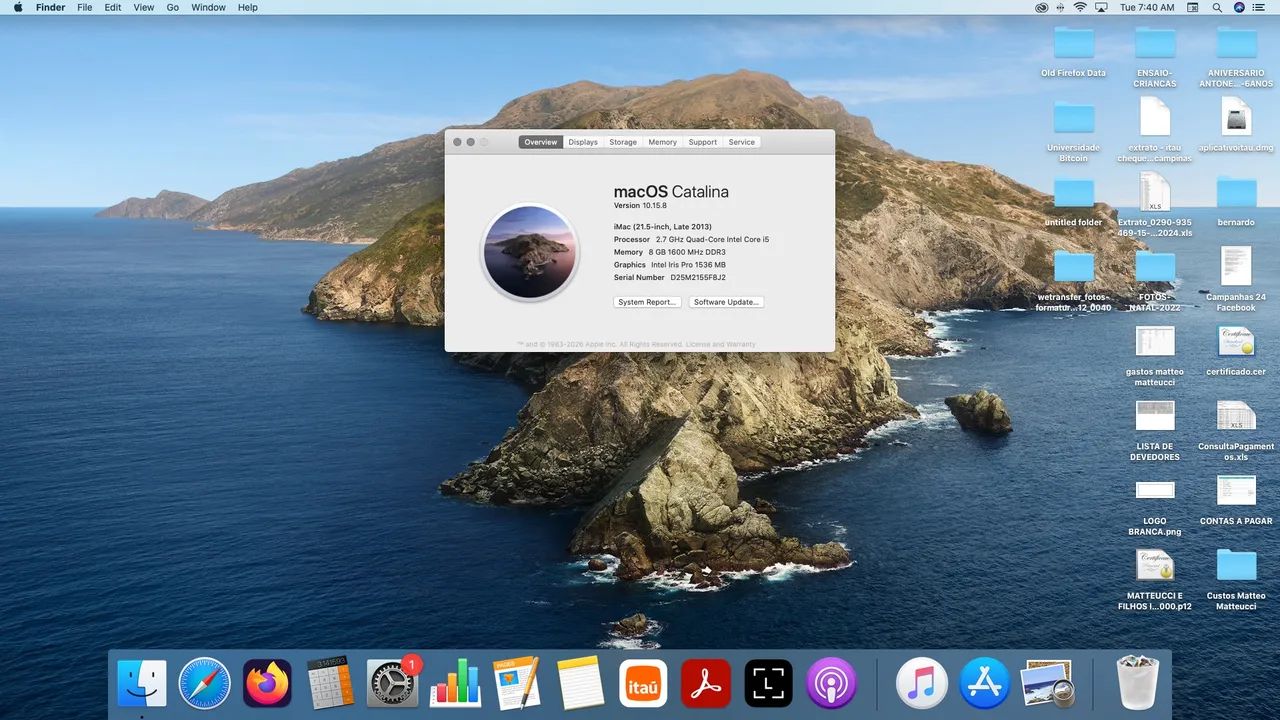1280x720 pixels.
Task: Launch Safari from the Dock
Action: point(204,684)
